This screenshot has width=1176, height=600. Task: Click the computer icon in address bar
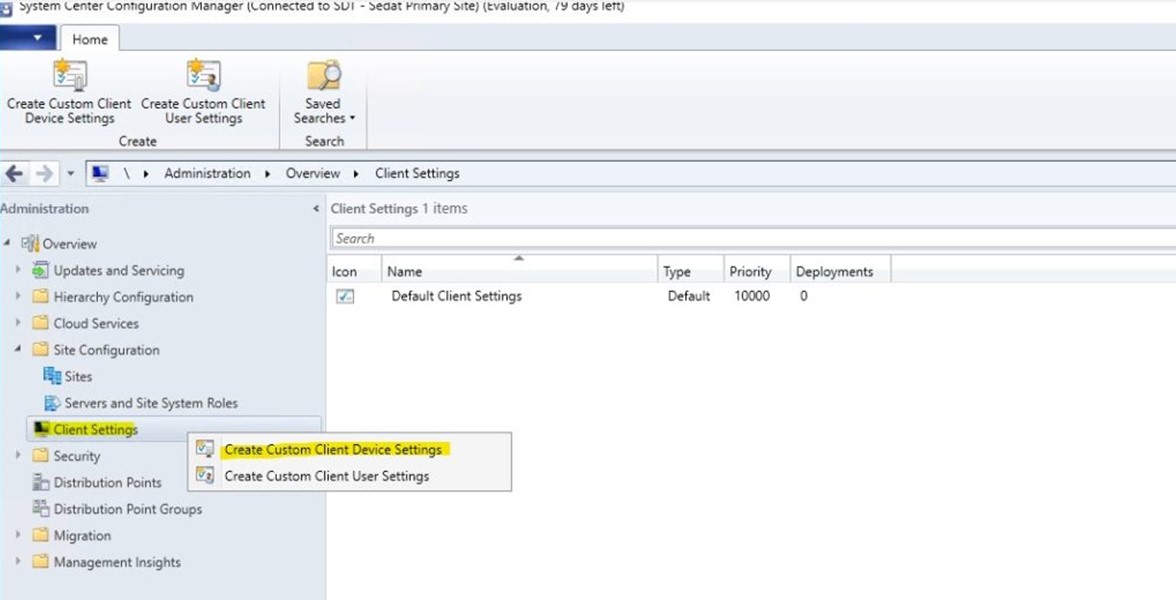[x=100, y=174]
